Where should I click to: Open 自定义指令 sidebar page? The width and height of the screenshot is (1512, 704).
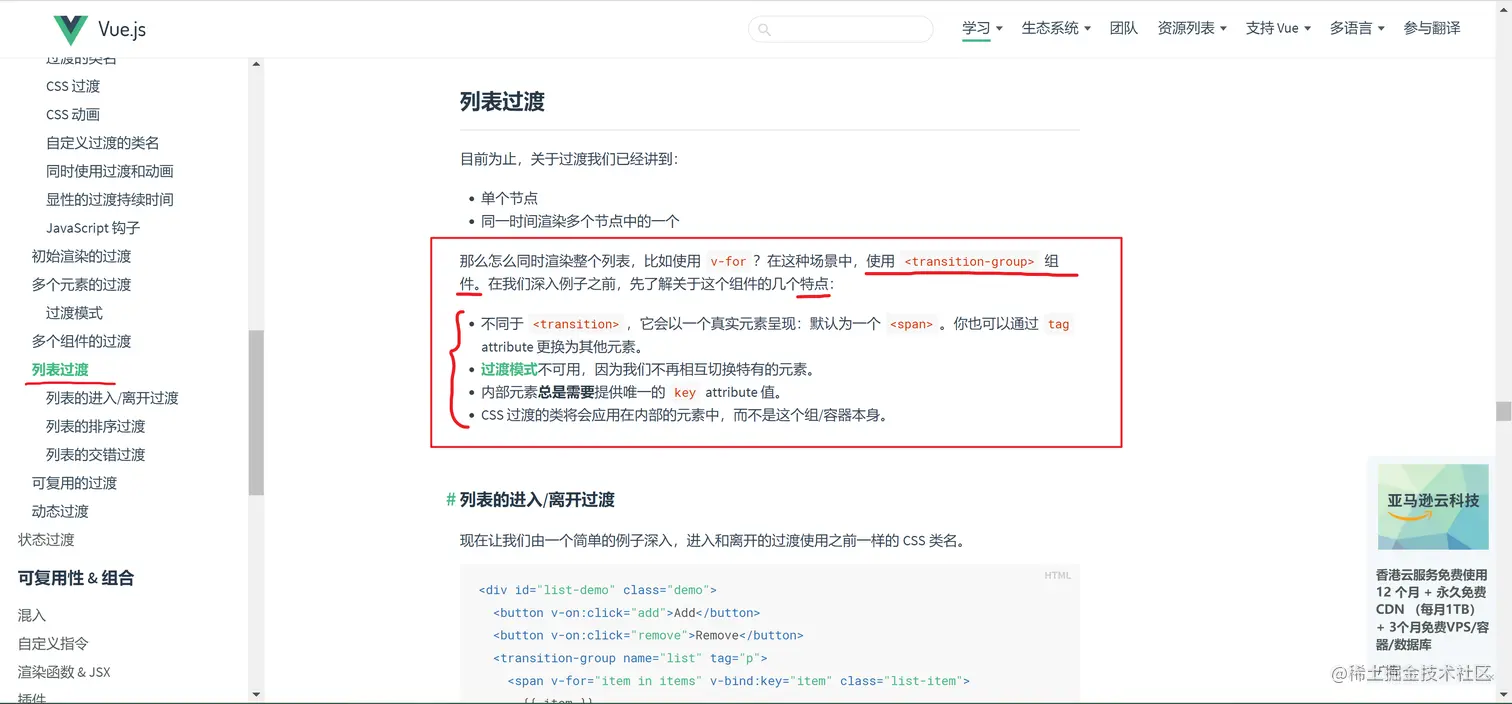(53, 643)
